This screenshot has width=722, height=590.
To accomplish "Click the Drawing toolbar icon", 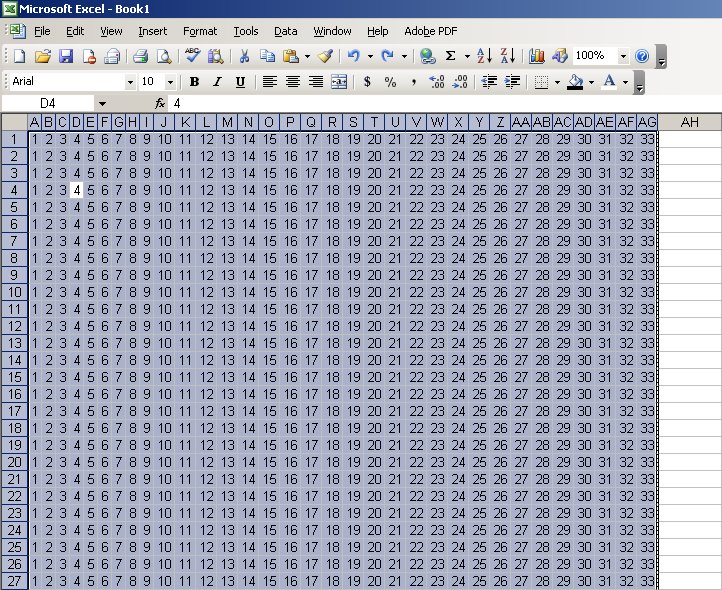I will tap(559, 56).
